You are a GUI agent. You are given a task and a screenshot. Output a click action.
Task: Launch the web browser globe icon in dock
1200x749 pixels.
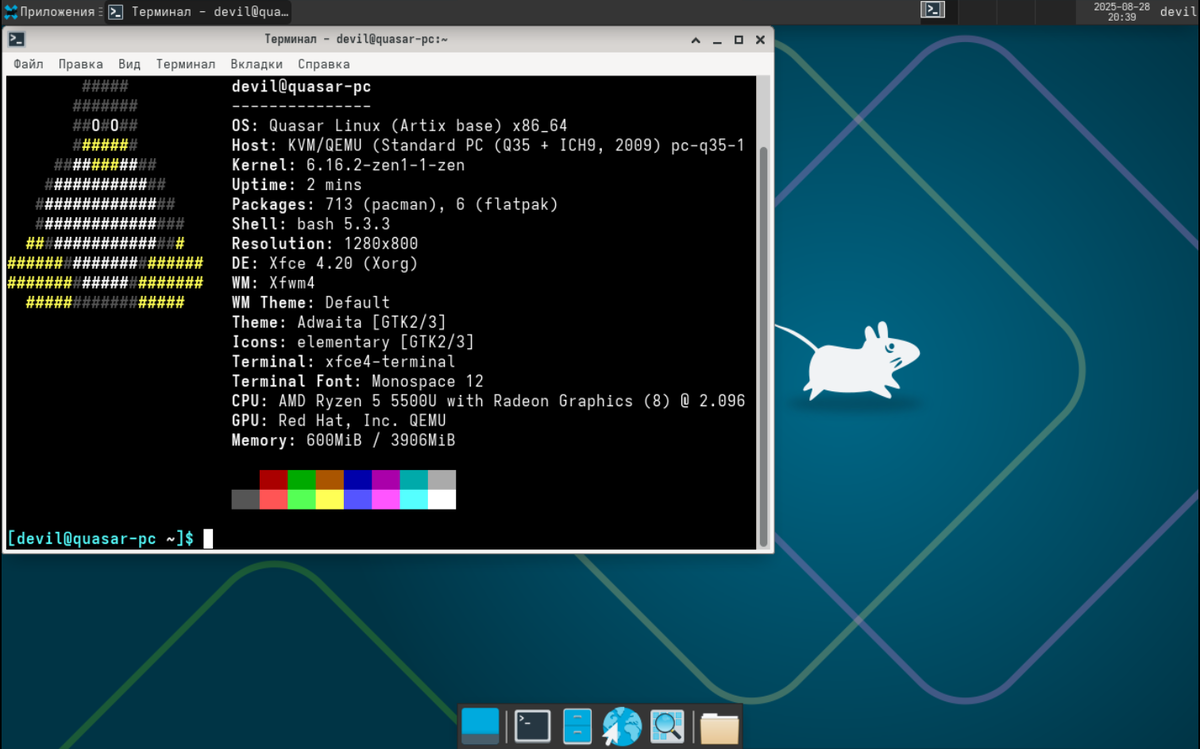tap(621, 726)
